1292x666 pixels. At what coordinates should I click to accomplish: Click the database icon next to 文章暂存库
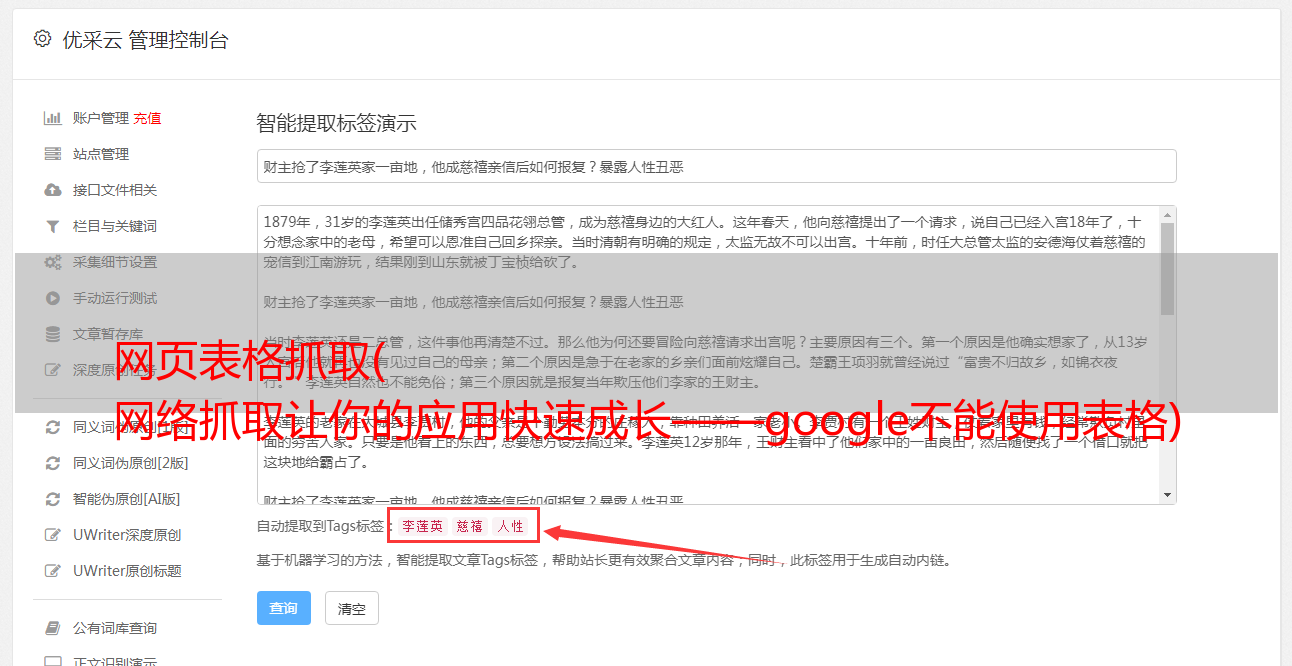pyautogui.click(x=52, y=334)
